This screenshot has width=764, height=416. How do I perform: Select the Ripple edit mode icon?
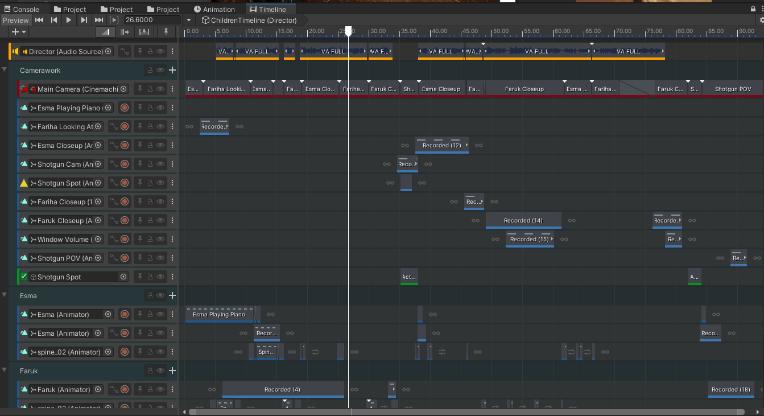point(125,32)
